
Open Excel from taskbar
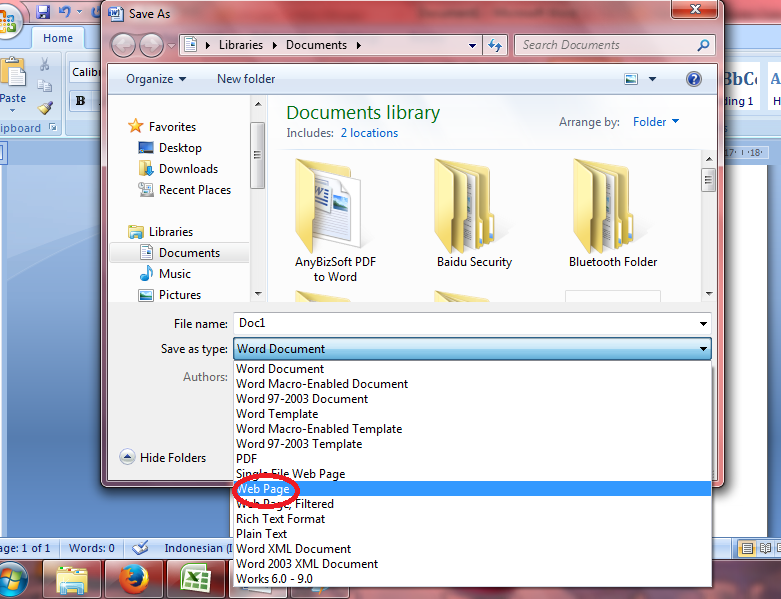(x=195, y=580)
